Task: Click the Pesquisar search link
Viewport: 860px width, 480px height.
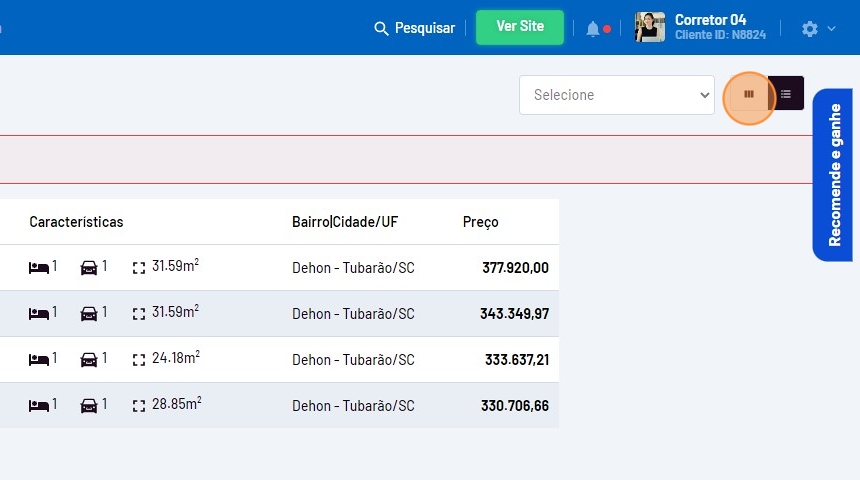Action: pos(424,29)
